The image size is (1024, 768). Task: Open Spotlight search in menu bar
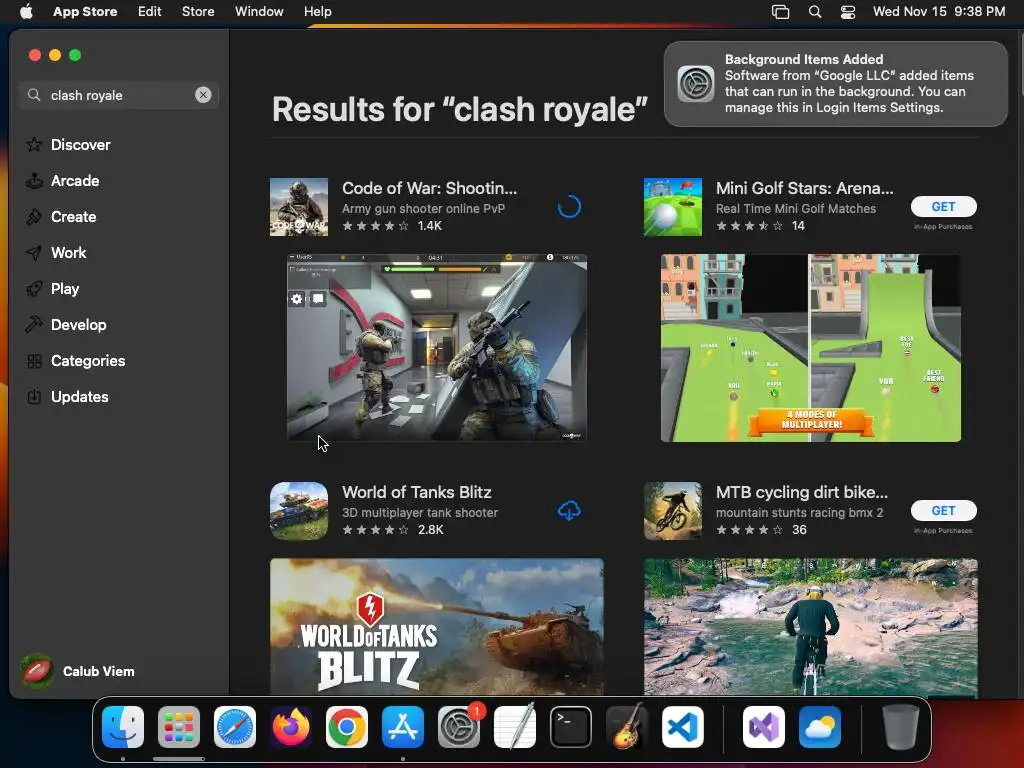(x=815, y=11)
